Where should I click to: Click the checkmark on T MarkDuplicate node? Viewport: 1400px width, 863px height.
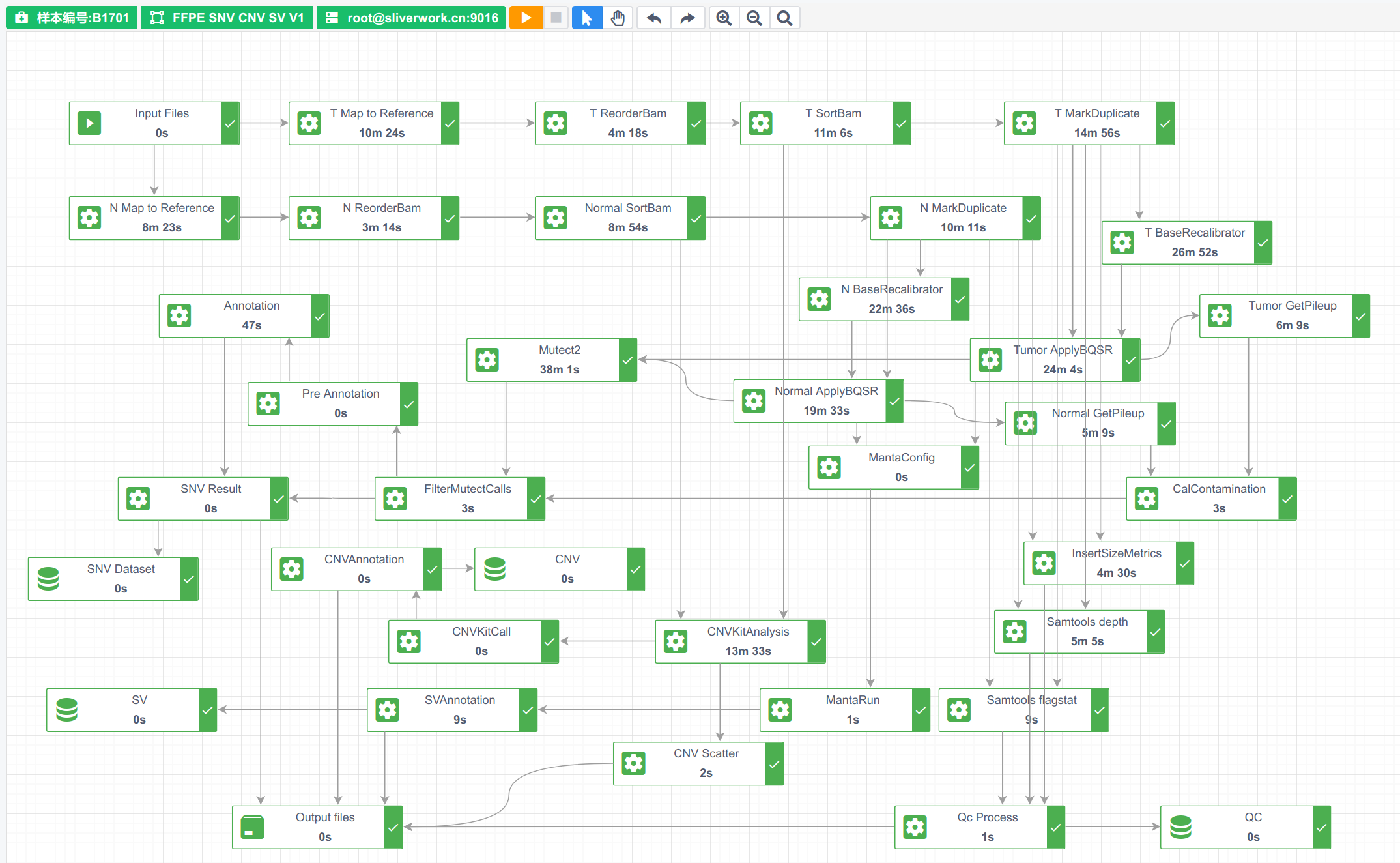1165,123
